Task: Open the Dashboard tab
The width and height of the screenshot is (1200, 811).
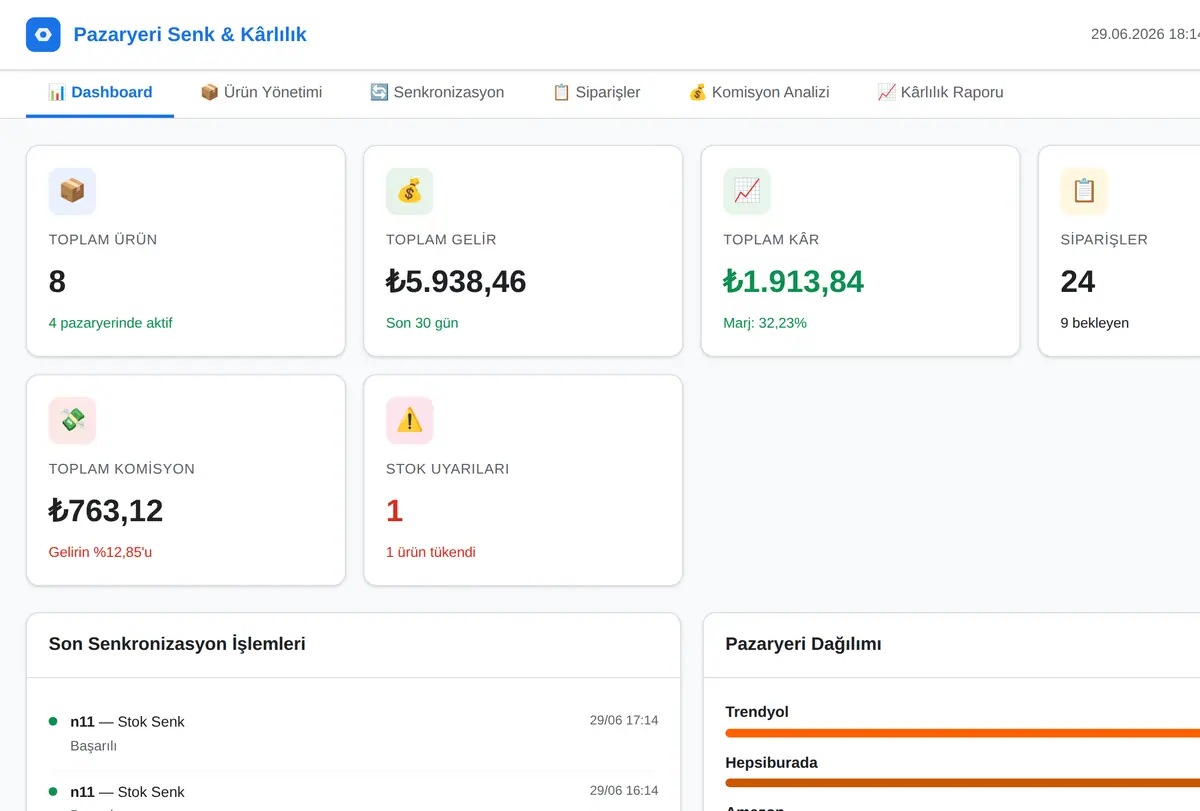Action: tap(100, 92)
